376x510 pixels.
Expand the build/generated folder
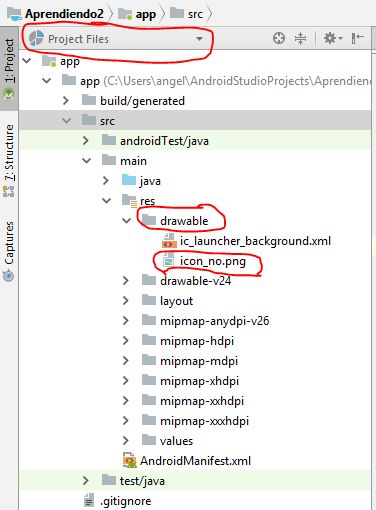pos(66,101)
